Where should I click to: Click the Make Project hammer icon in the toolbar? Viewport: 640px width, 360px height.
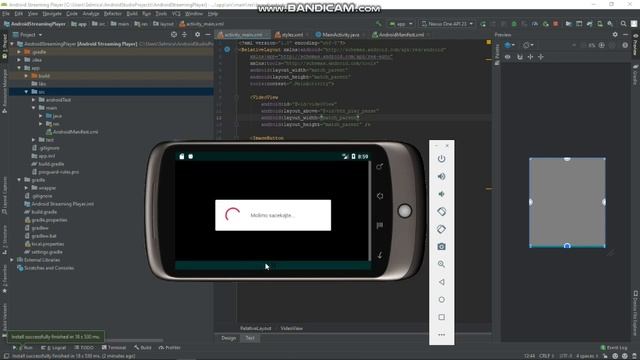pos(378,24)
